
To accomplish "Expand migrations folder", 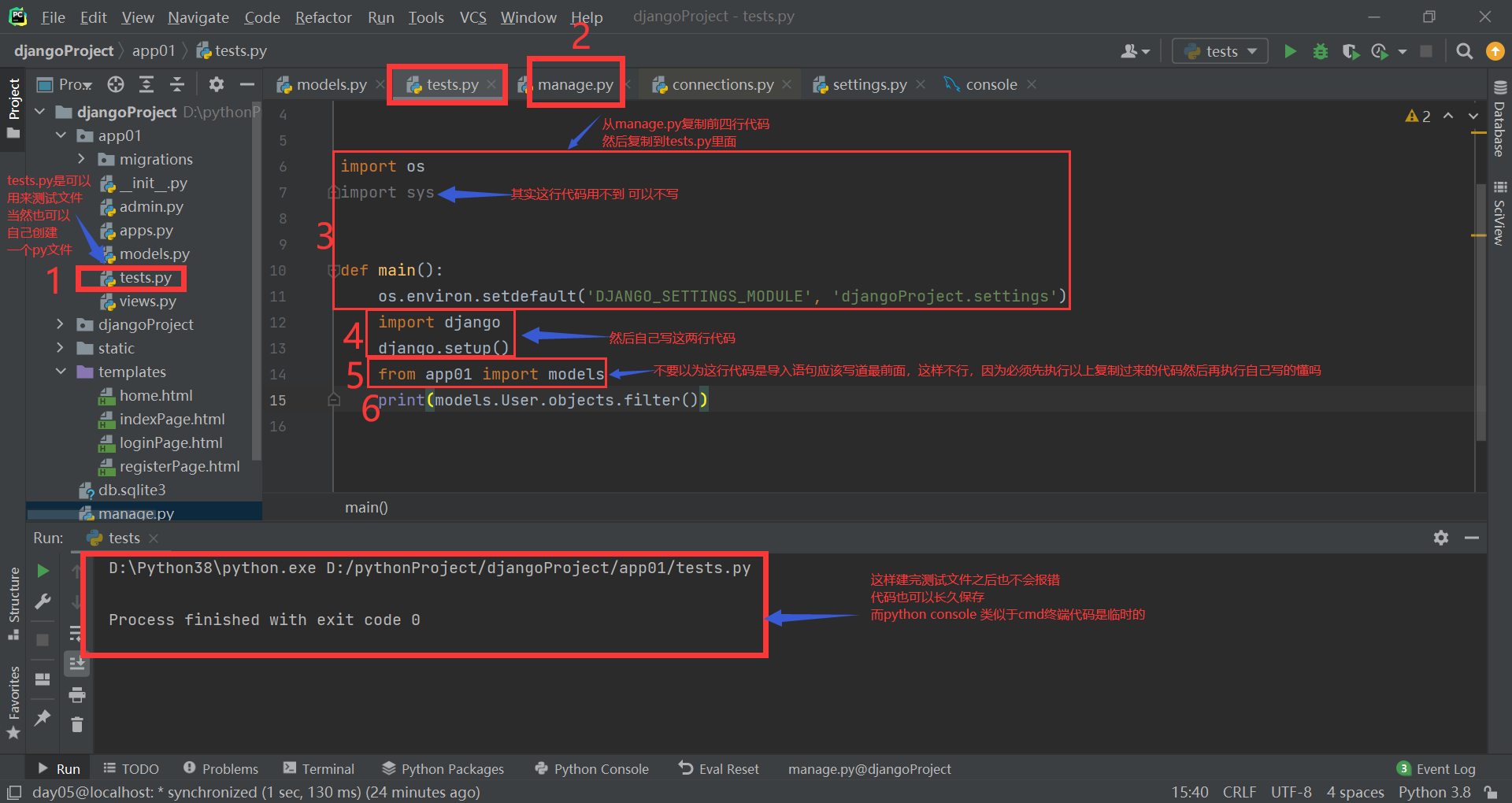I will point(81,159).
